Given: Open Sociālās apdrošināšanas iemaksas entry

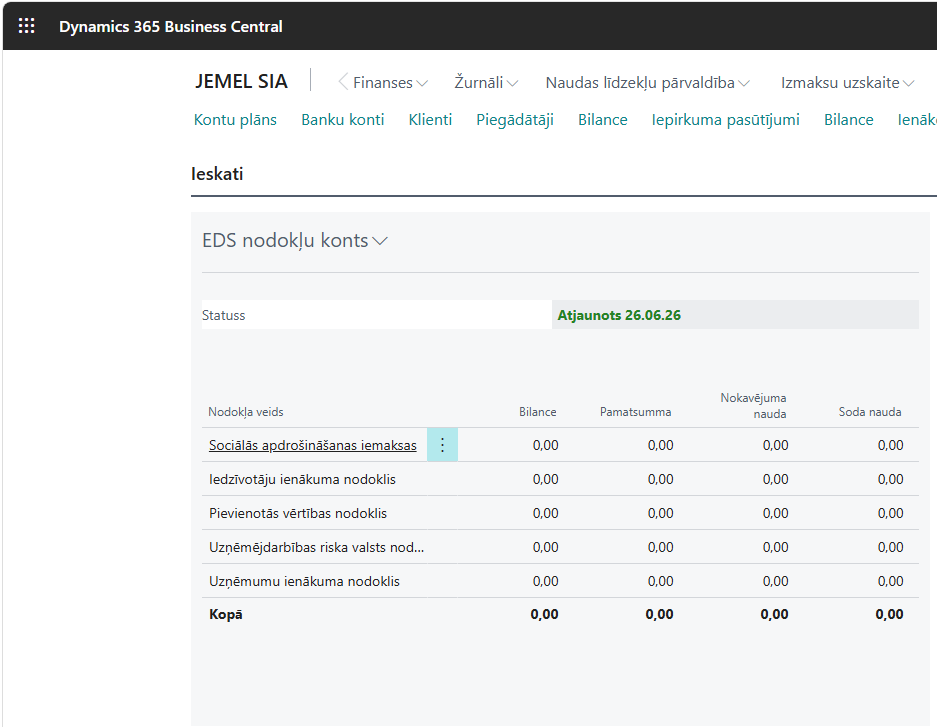Looking at the screenshot, I should (313, 445).
